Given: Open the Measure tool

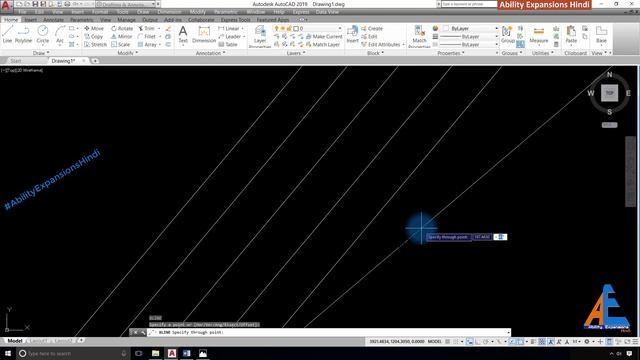Looking at the screenshot, I should coord(539,34).
